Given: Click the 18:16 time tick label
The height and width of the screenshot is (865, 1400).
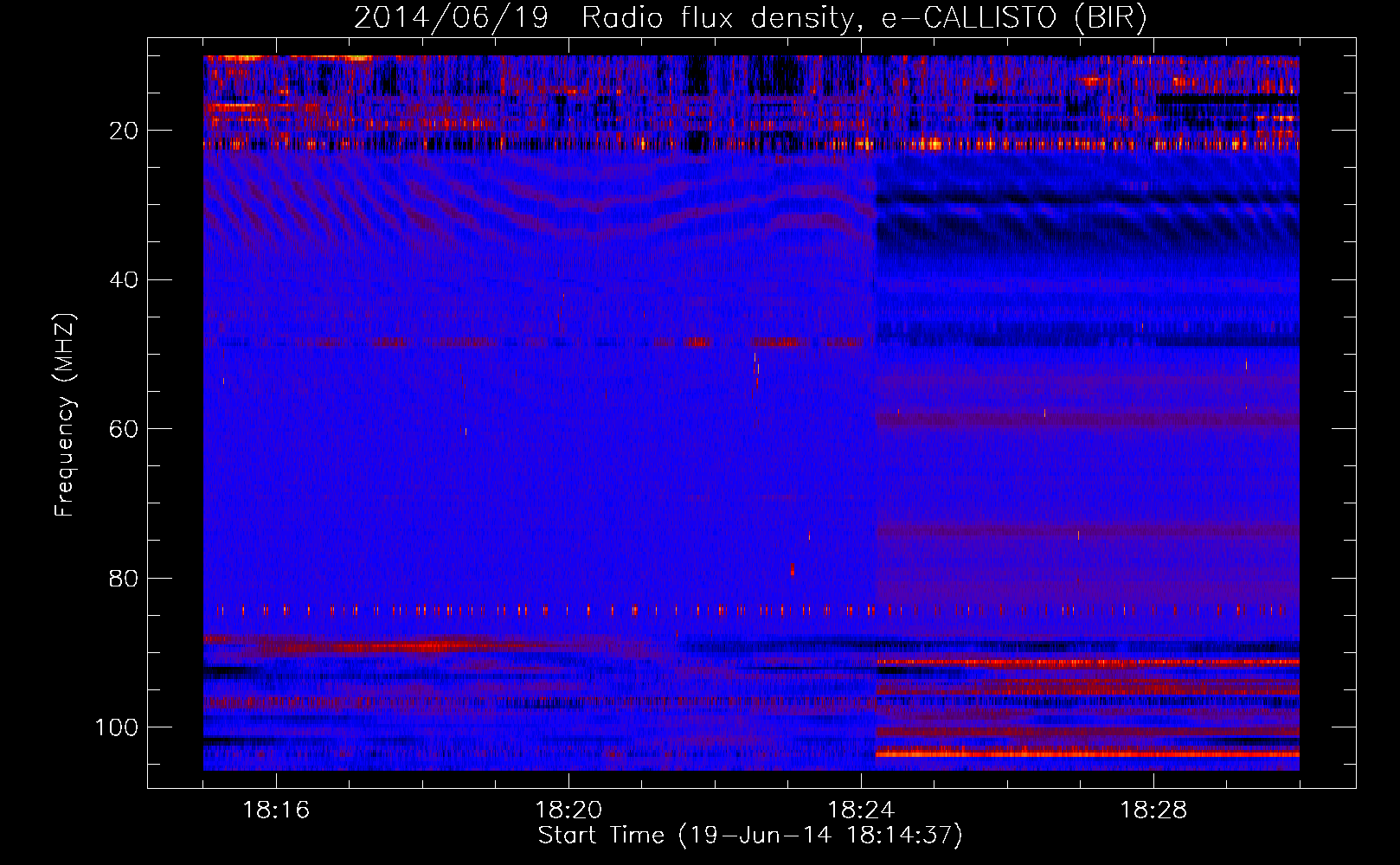Looking at the screenshot, I should (x=276, y=811).
